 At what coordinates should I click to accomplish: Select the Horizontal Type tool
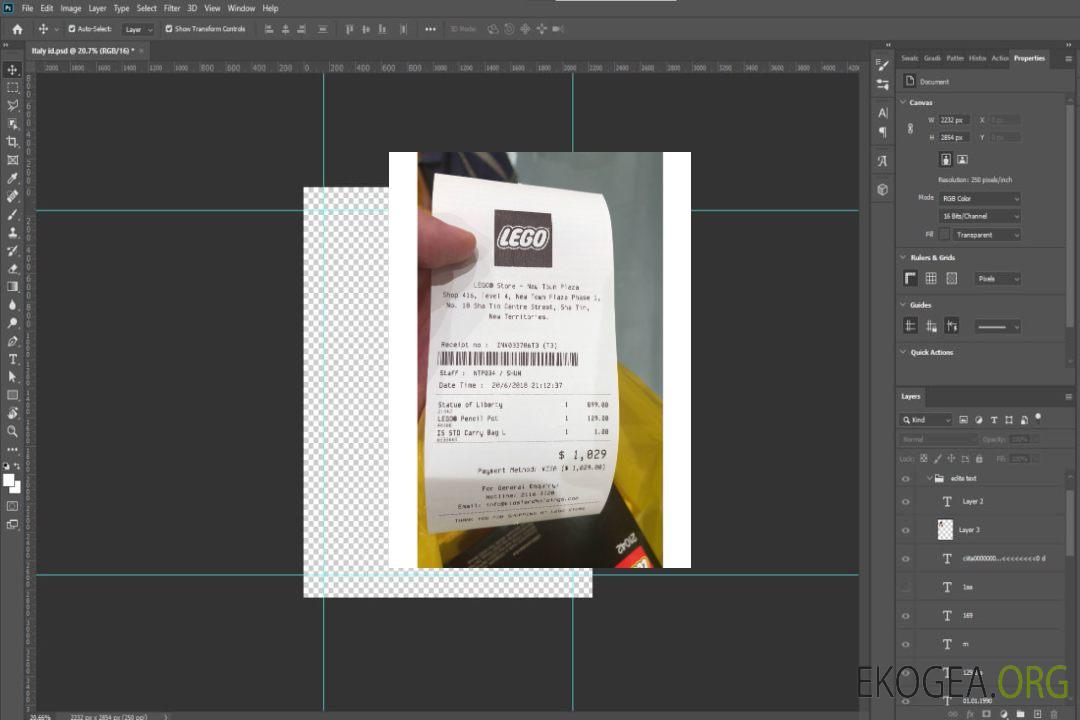[12, 359]
